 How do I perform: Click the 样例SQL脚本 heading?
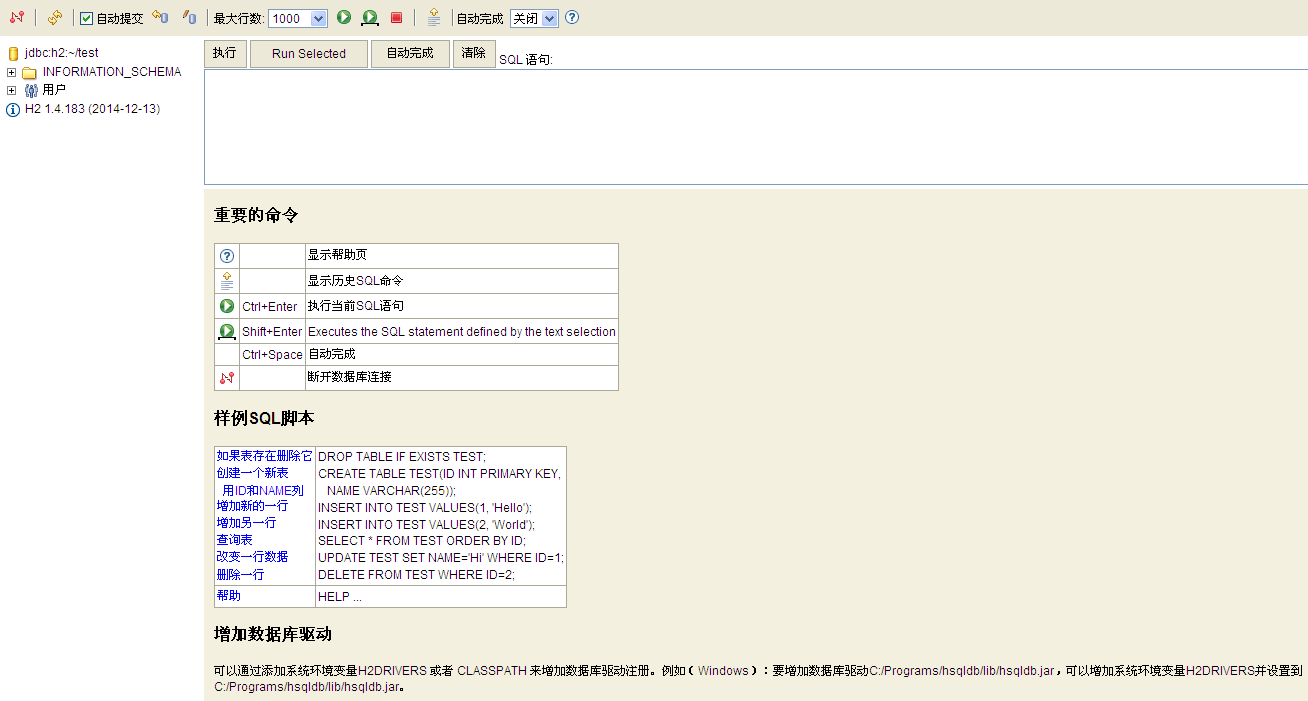(264, 418)
